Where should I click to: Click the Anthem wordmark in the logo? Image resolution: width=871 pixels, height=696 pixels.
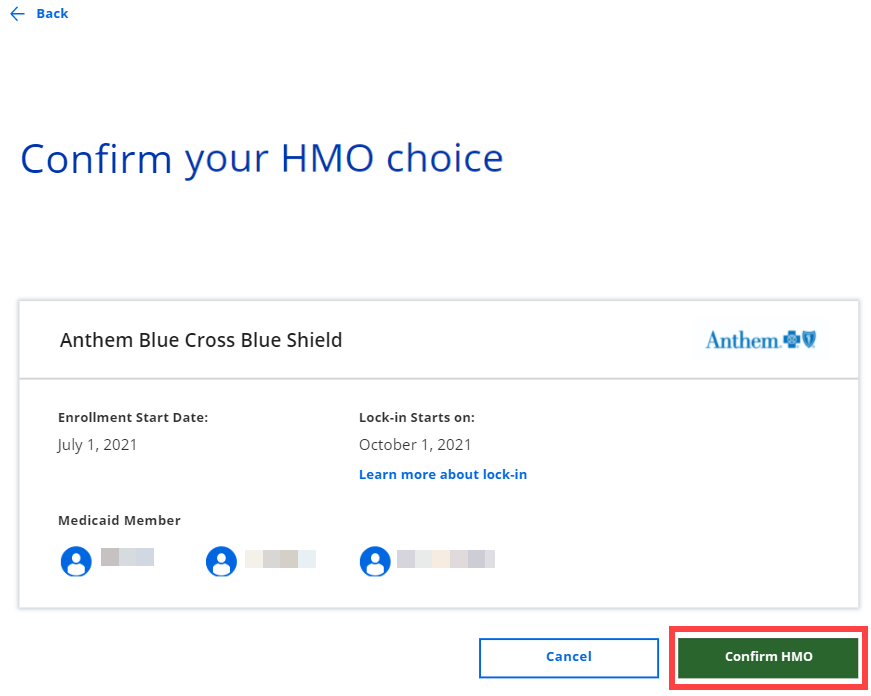(742, 341)
